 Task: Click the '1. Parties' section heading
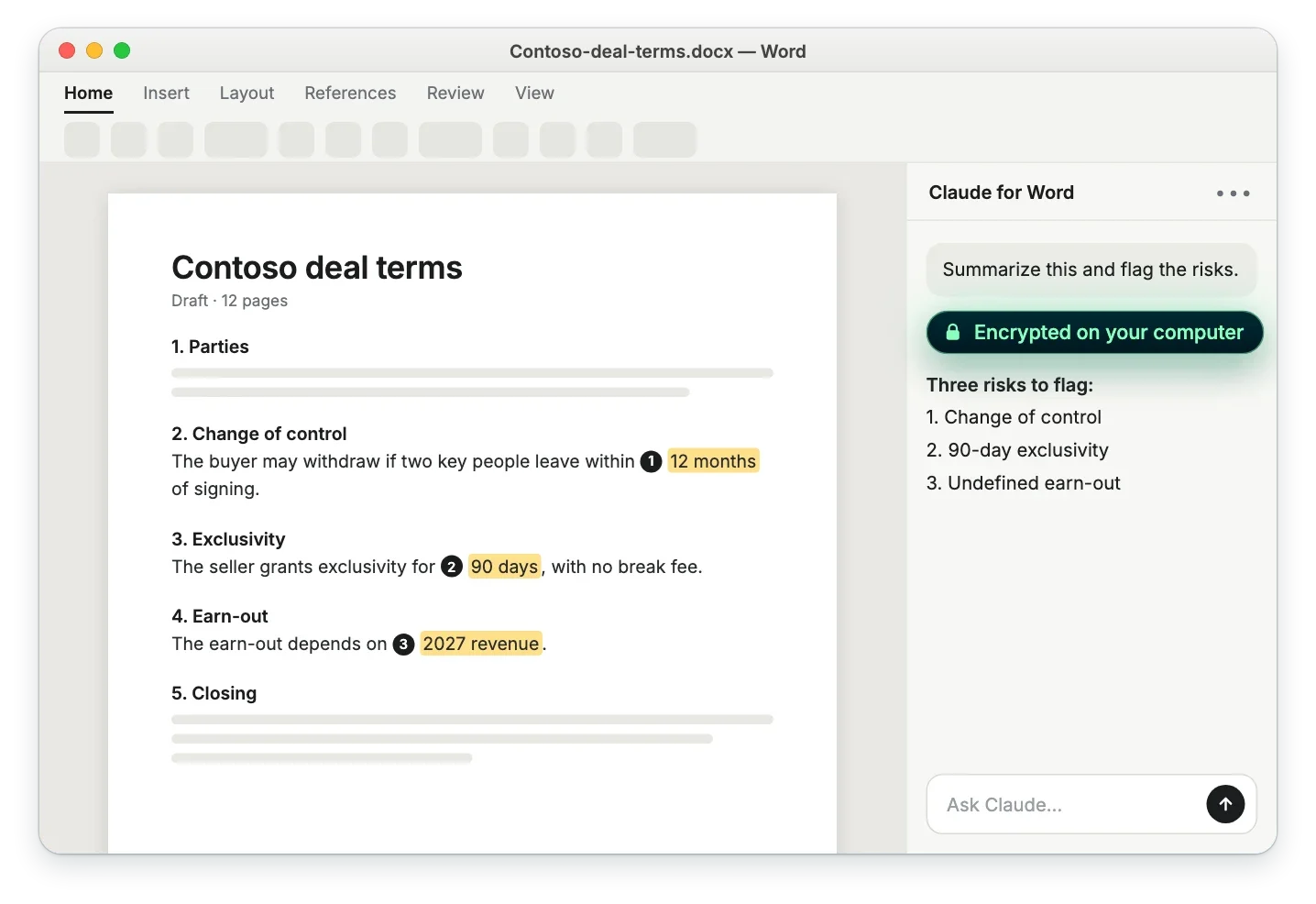click(x=210, y=347)
